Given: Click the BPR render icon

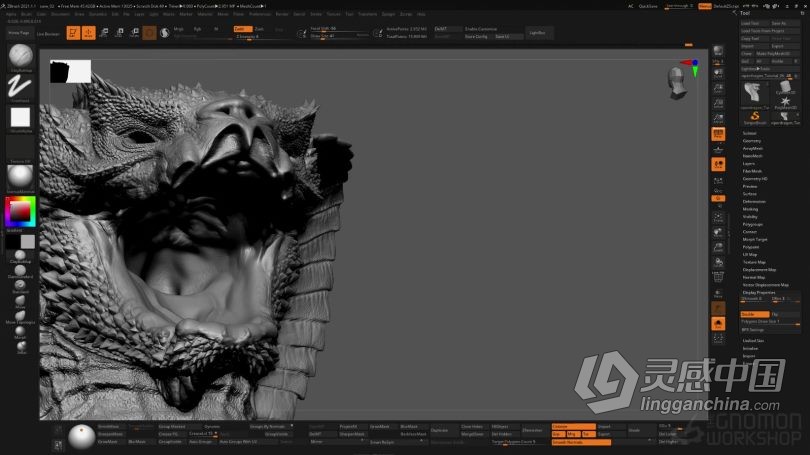Looking at the screenshot, I should 718,51.
